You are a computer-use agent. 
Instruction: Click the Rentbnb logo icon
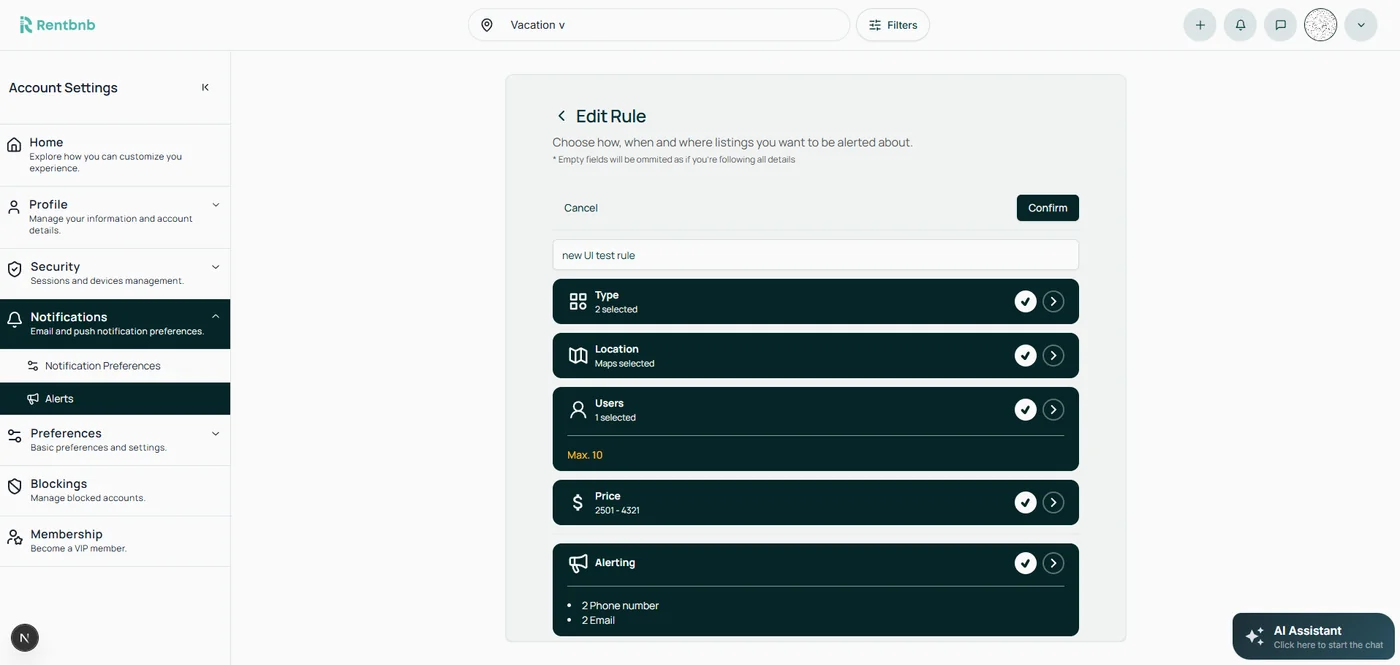26,25
